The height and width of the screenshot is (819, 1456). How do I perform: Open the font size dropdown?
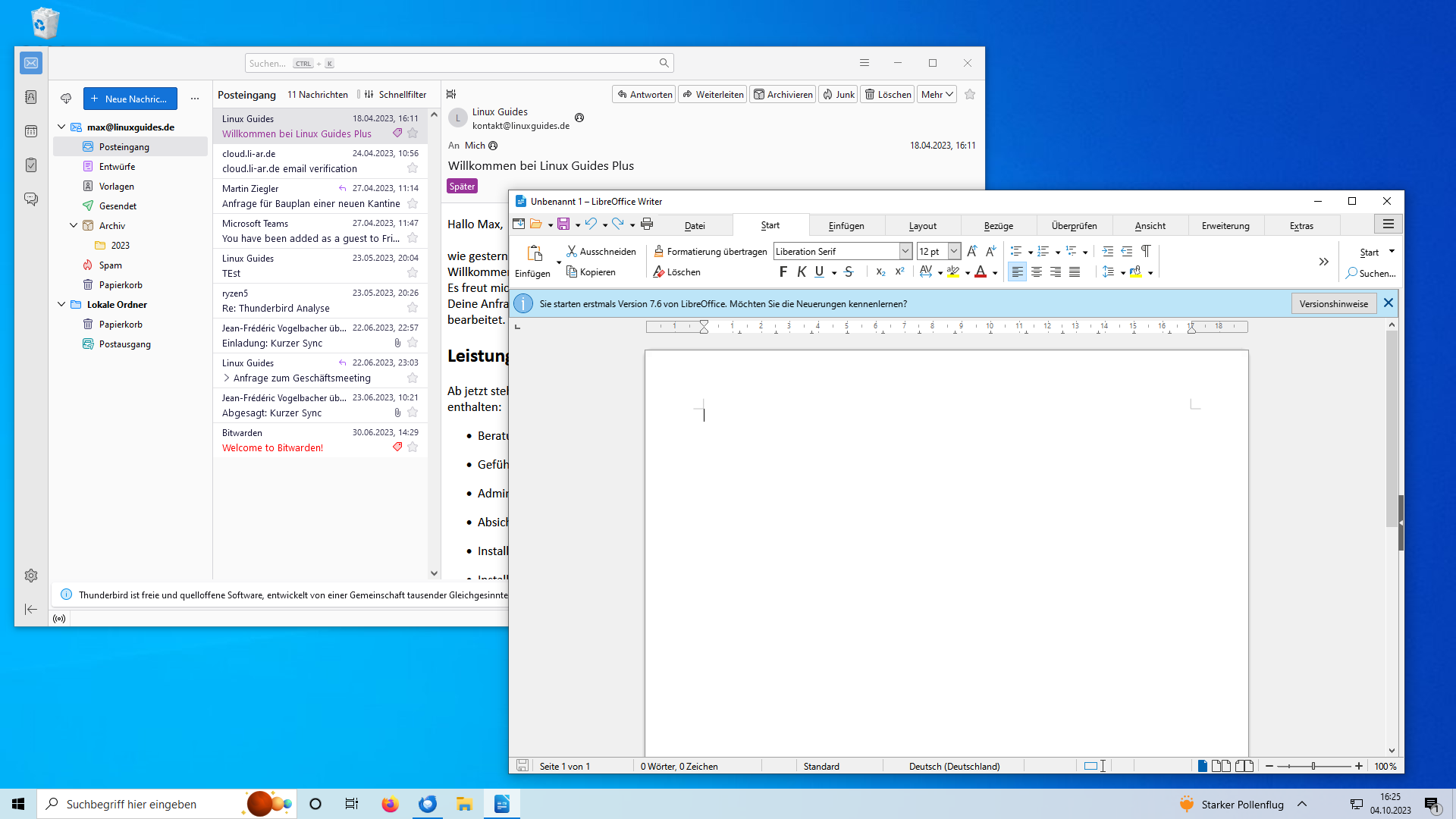coord(954,251)
